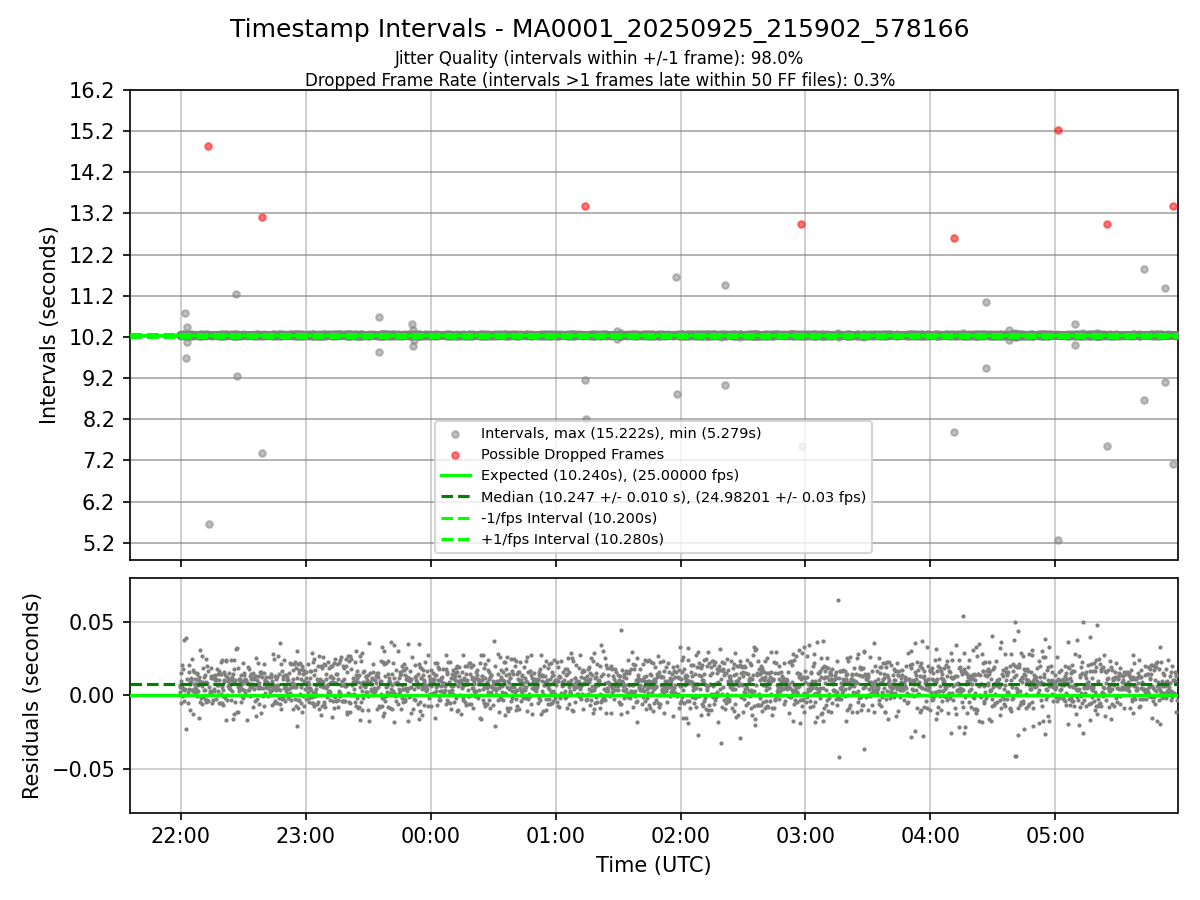Click the 'Residuals (seconds)' y-axis label
Viewport: 1200px width, 900px height.
pos(32,696)
